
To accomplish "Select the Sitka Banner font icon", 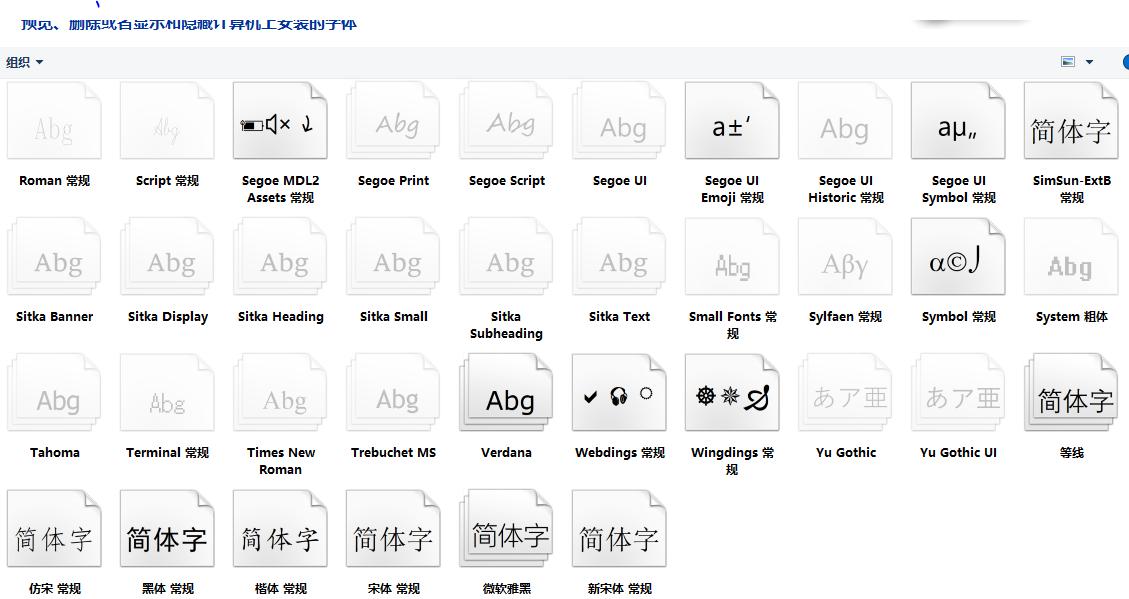I will [54, 257].
